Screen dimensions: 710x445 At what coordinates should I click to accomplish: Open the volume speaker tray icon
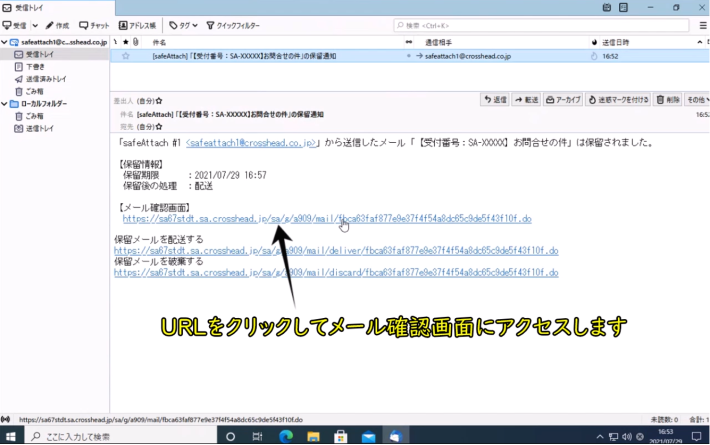(x=627, y=437)
